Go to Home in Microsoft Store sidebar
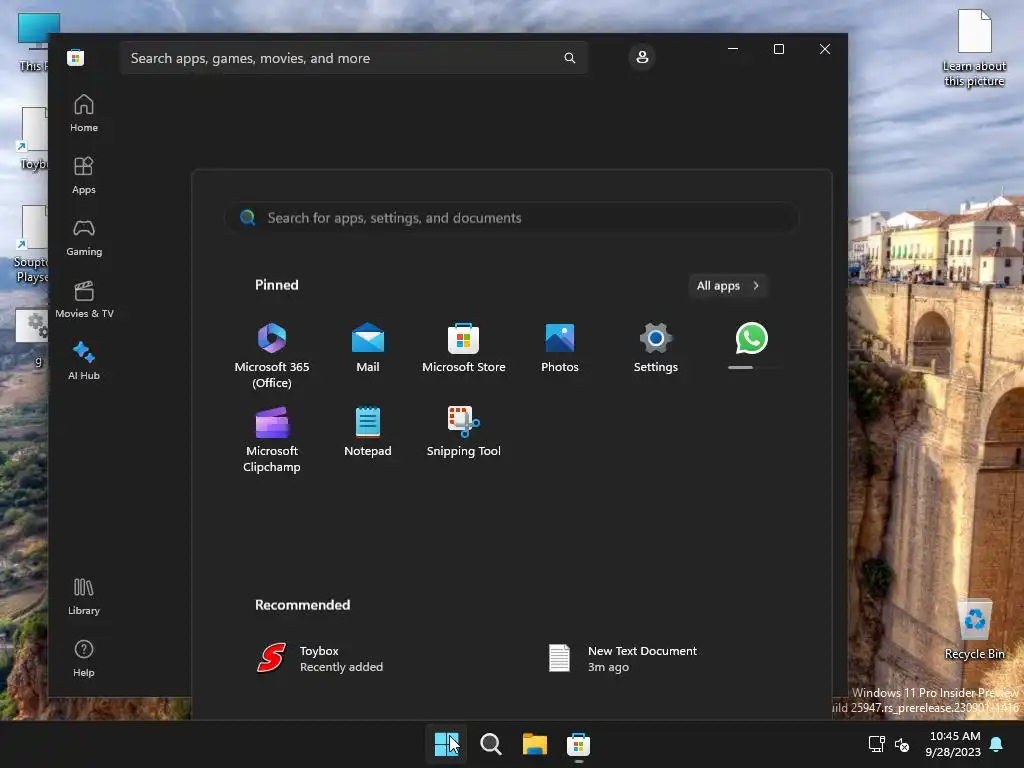Image resolution: width=1024 pixels, height=768 pixels. pyautogui.click(x=84, y=114)
